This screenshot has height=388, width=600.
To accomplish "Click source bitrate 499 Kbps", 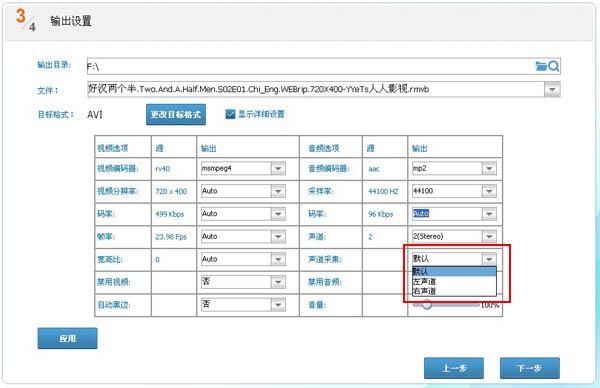I will click(170, 214).
